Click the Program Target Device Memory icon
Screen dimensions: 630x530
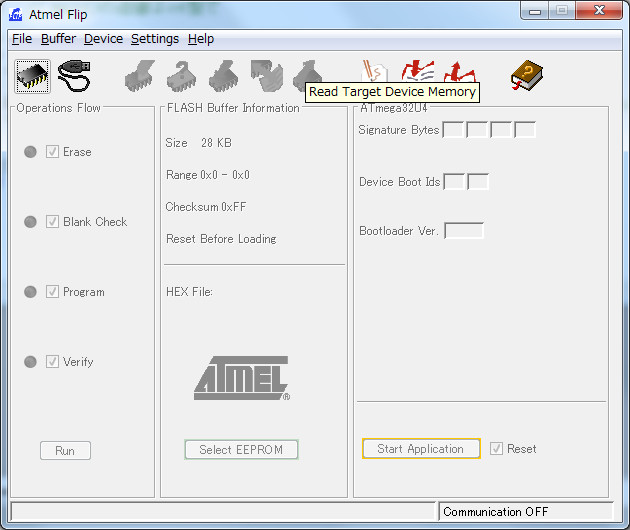224,76
